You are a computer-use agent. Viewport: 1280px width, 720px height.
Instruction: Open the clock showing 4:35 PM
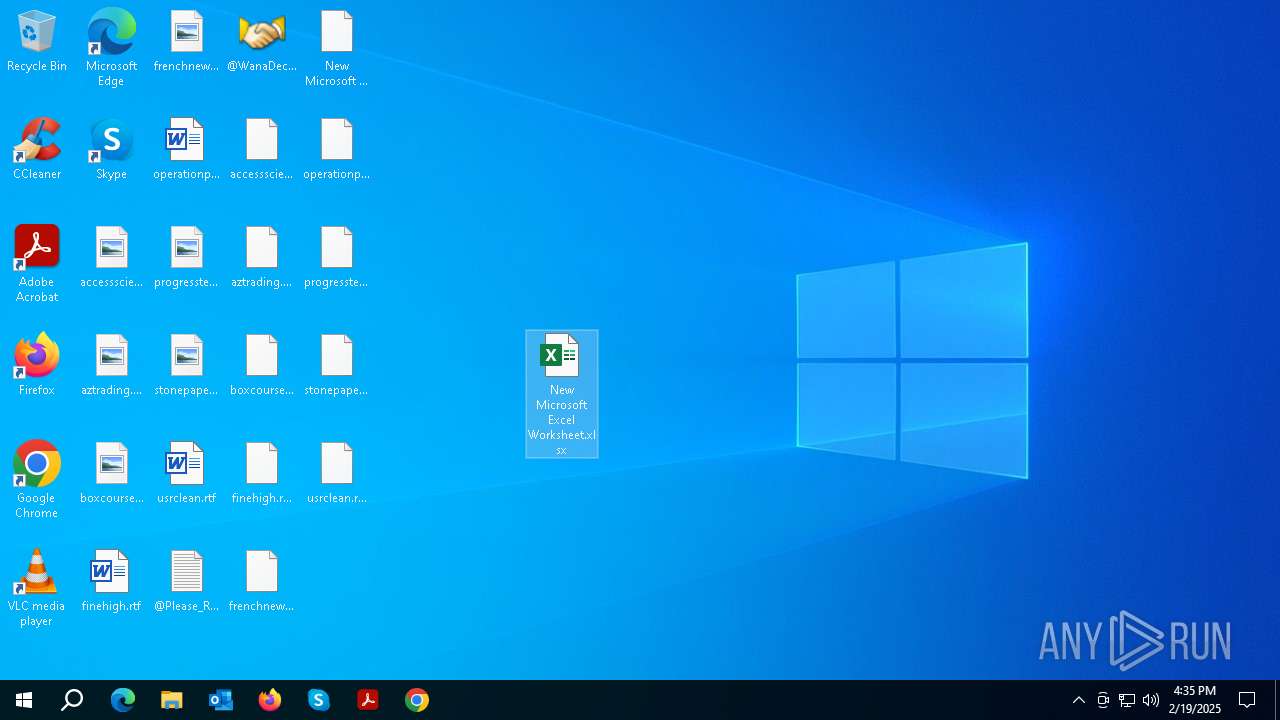[1195, 700]
